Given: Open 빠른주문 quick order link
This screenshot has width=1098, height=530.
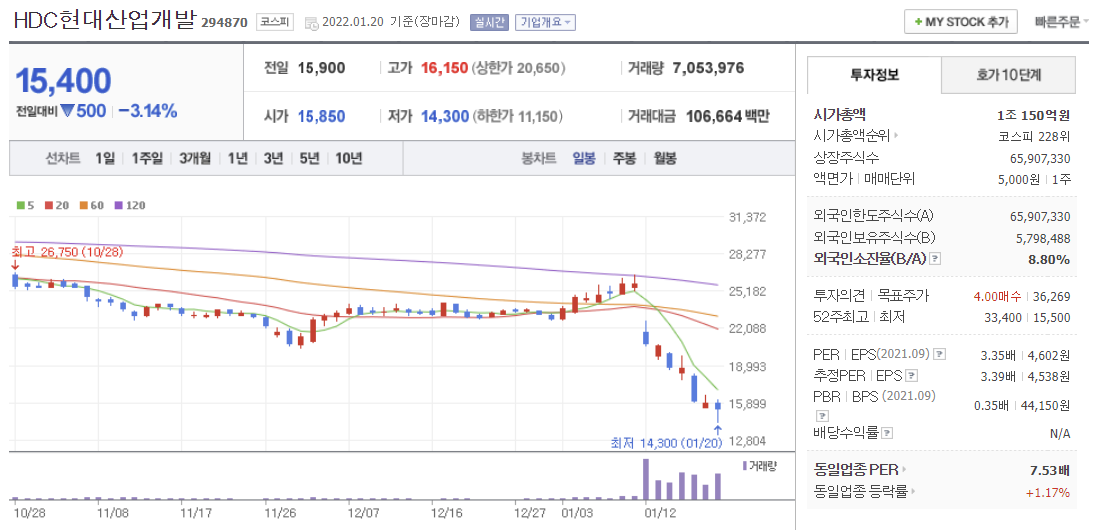Looking at the screenshot, I should [x=1062, y=22].
